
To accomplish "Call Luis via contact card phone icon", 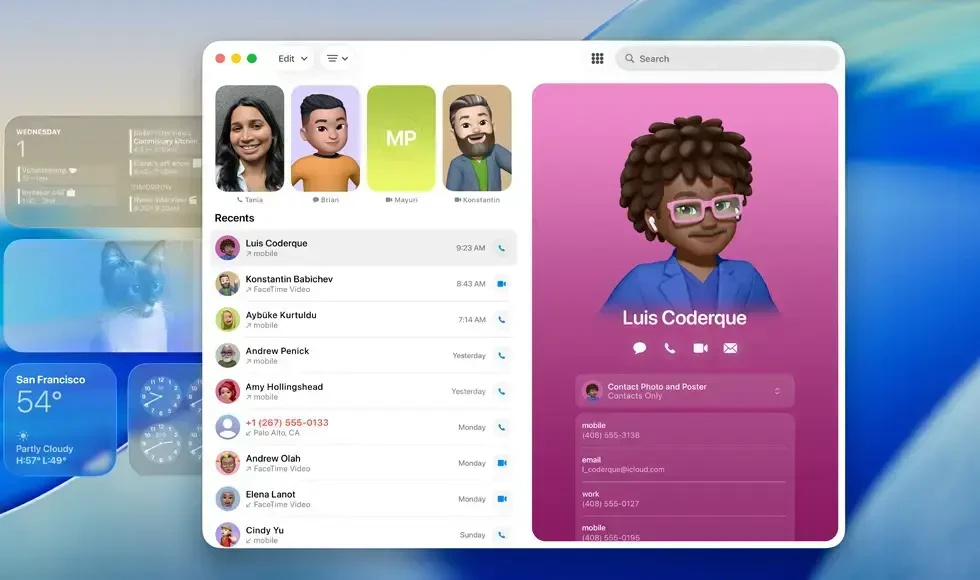I will (x=669, y=348).
